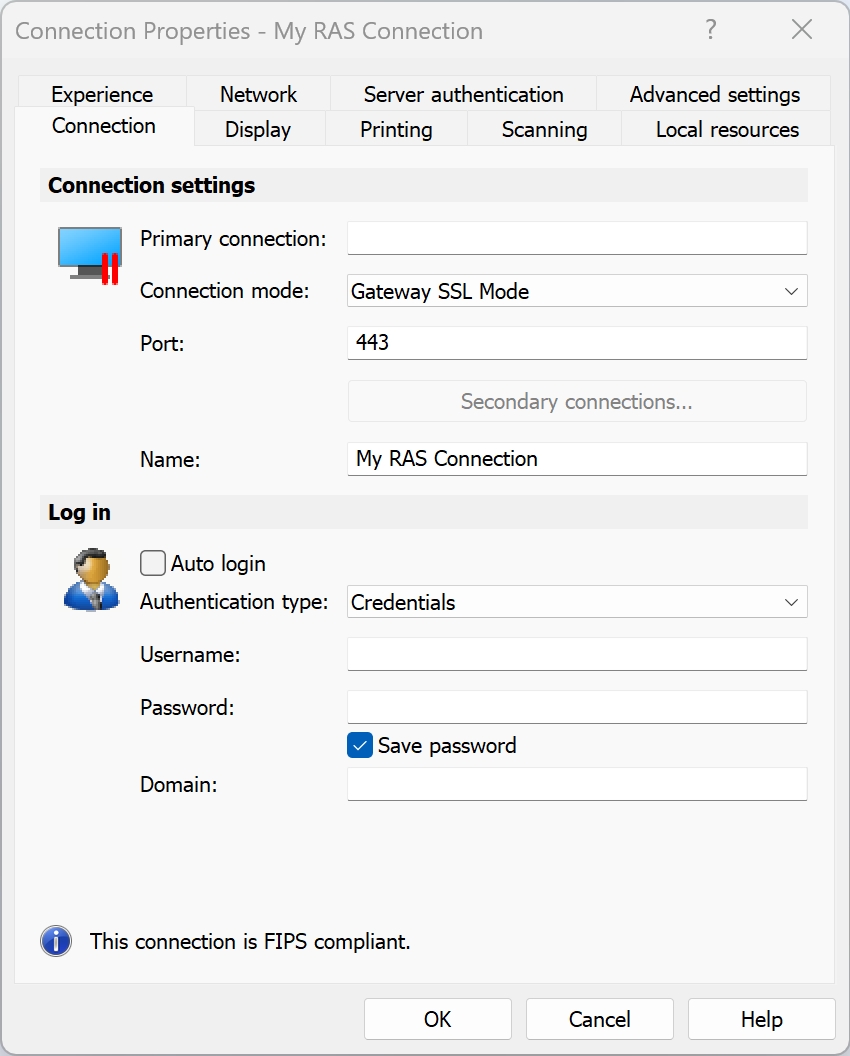Select the Port number field
The height and width of the screenshot is (1056, 850).
577,343
